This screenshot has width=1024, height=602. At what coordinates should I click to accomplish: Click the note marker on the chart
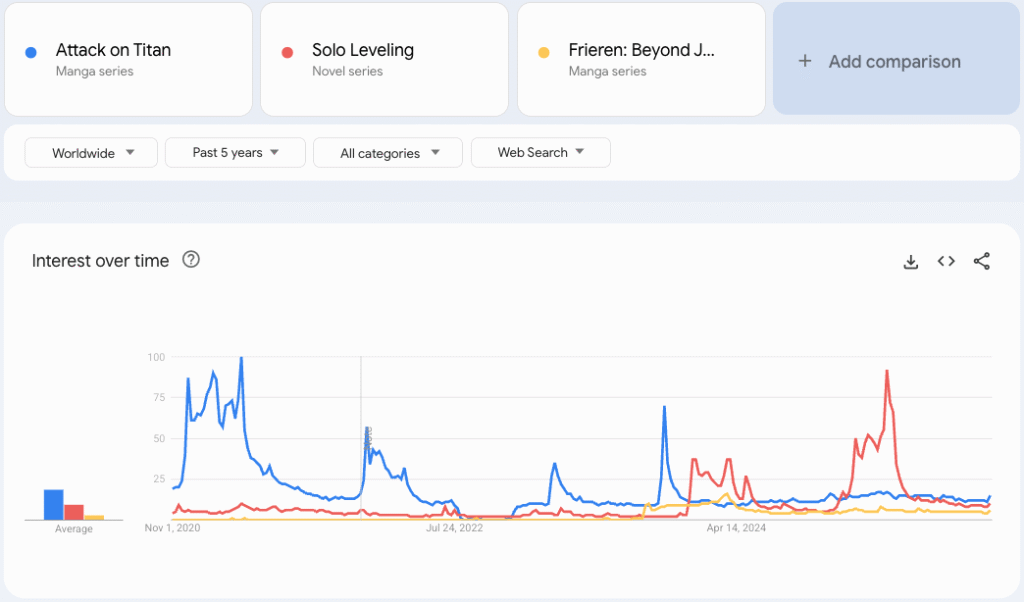coord(367,436)
